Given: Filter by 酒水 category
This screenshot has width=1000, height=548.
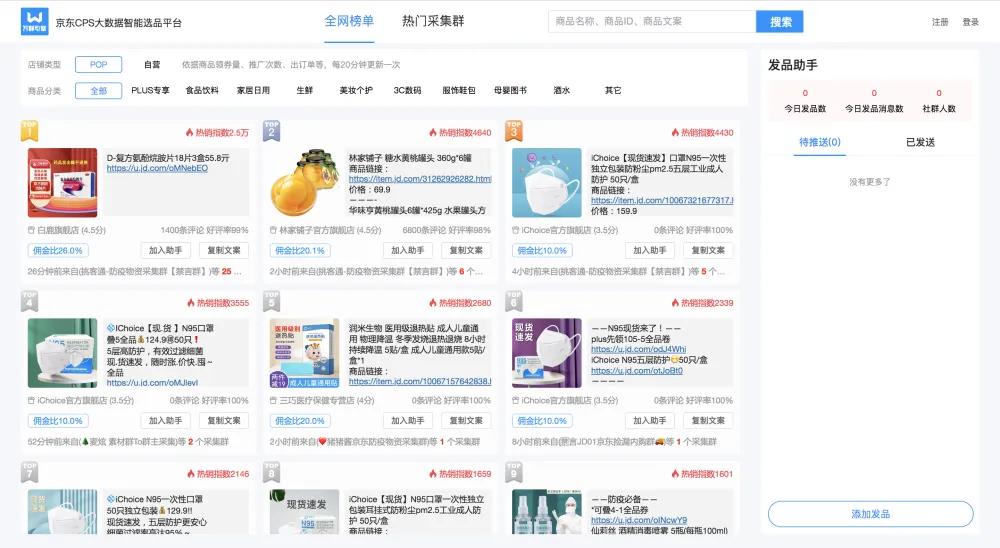Looking at the screenshot, I should pyautogui.click(x=561, y=91).
